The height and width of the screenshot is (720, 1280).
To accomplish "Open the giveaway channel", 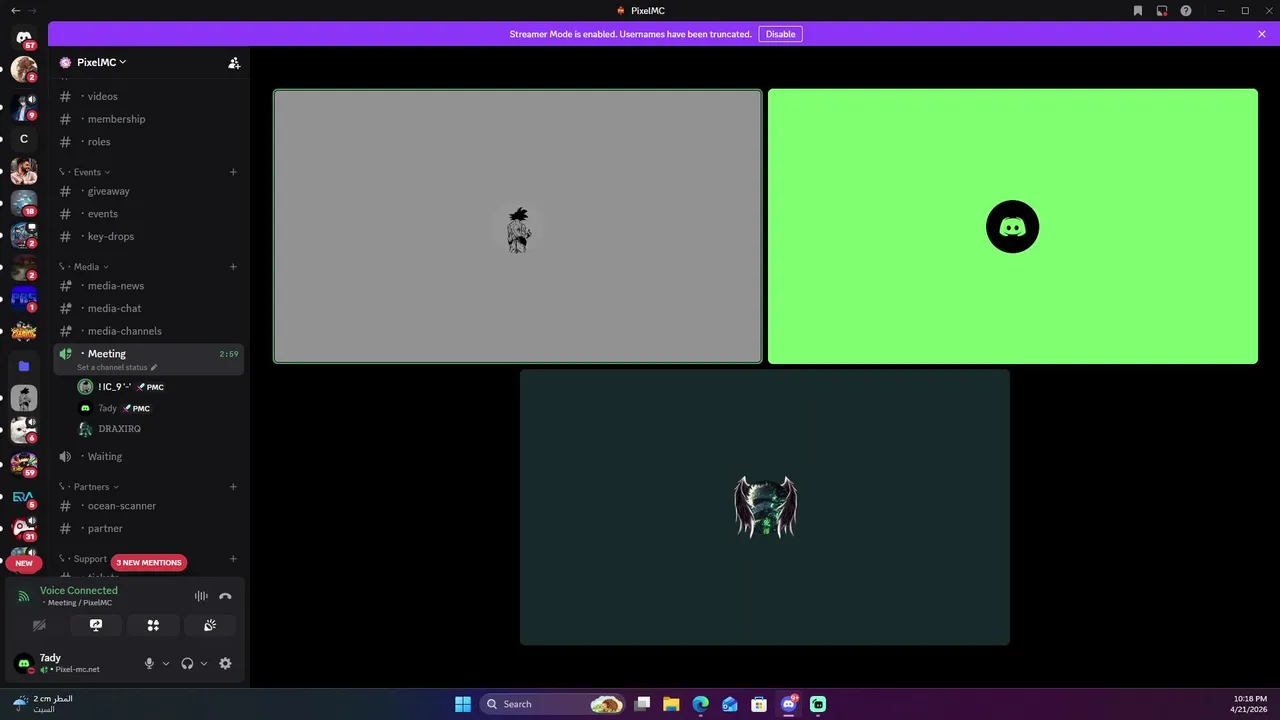I will pyautogui.click(x=148, y=191).
